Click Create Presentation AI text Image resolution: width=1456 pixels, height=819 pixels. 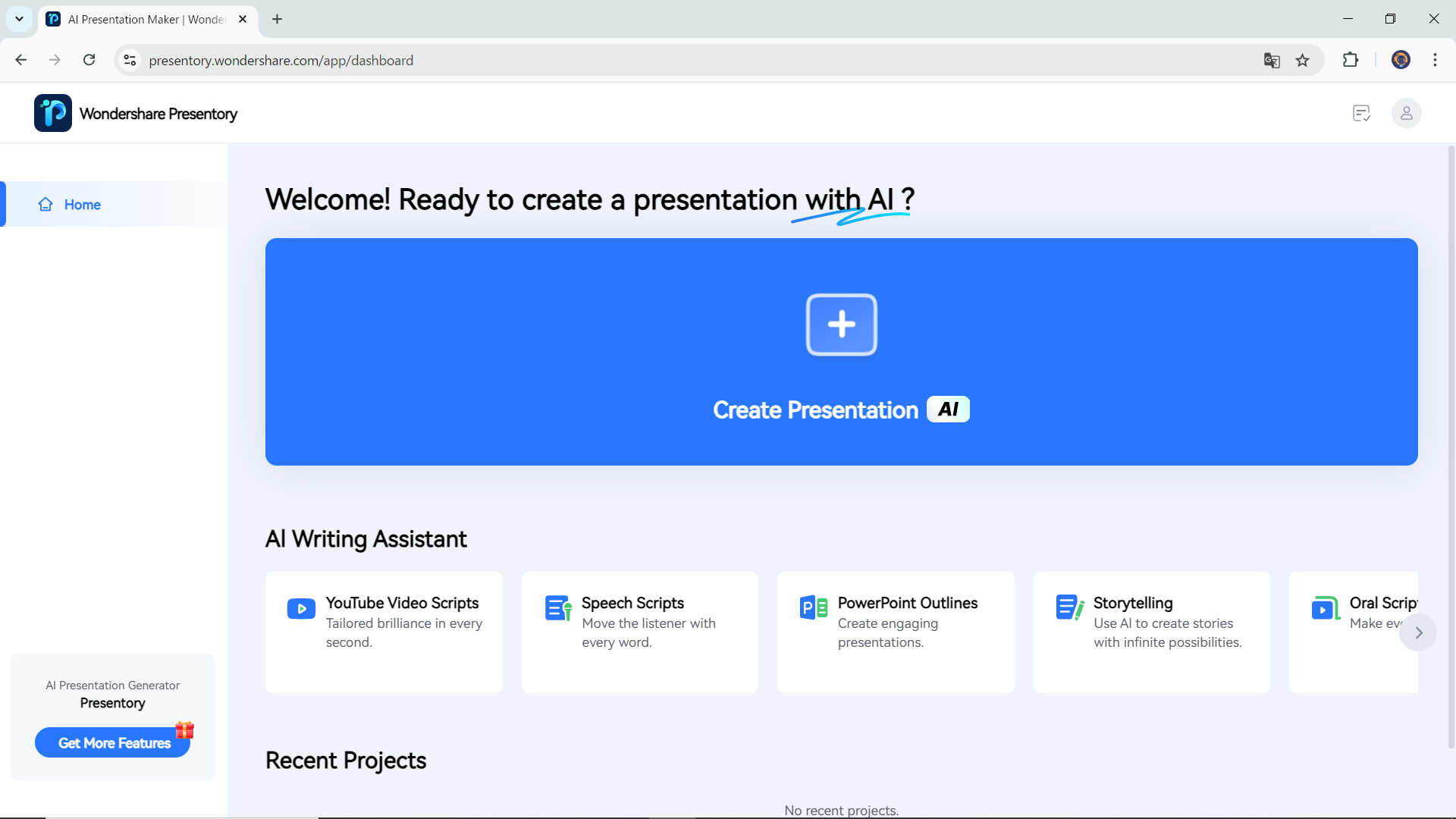841,410
